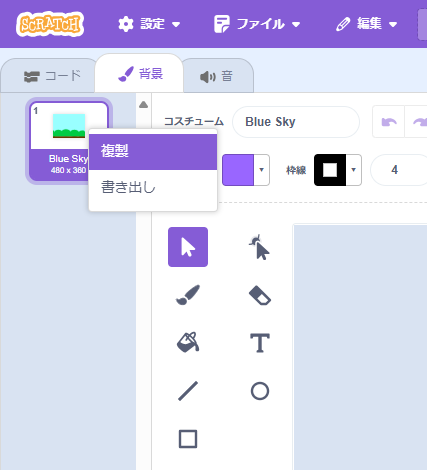Choose the Text tool
The height and width of the screenshot is (470, 427).
(x=260, y=343)
